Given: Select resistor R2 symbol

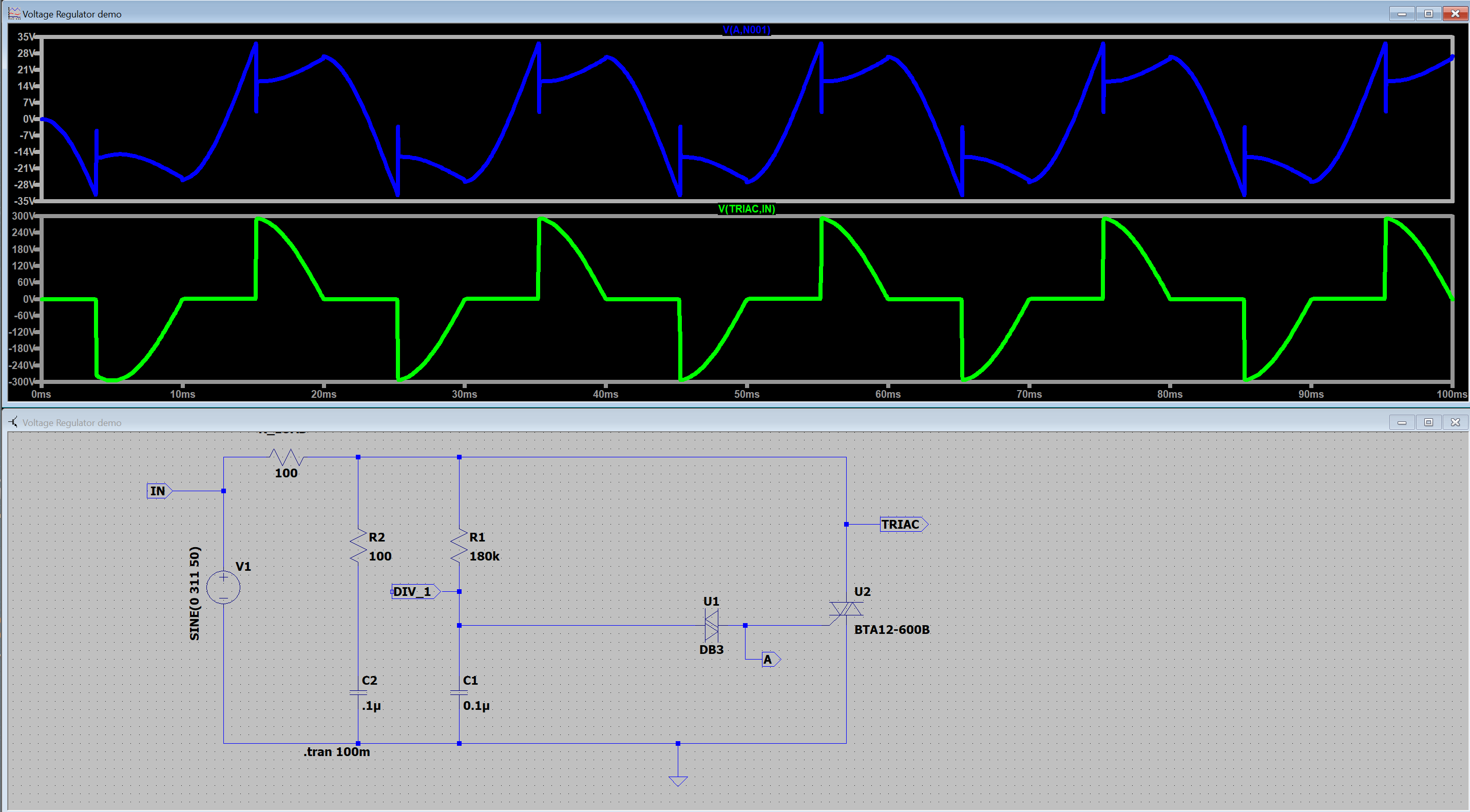Looking at the screenshot, I should (358, 547).
